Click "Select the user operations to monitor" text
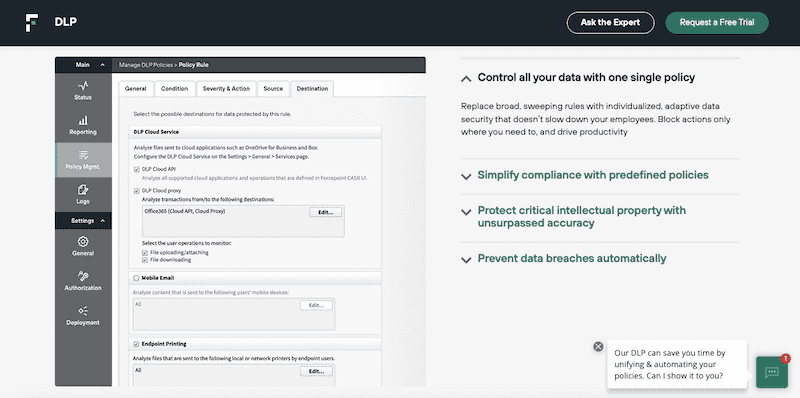Image resolution: width=800 pixels, height=398 pixels. [x=187, y=243]
